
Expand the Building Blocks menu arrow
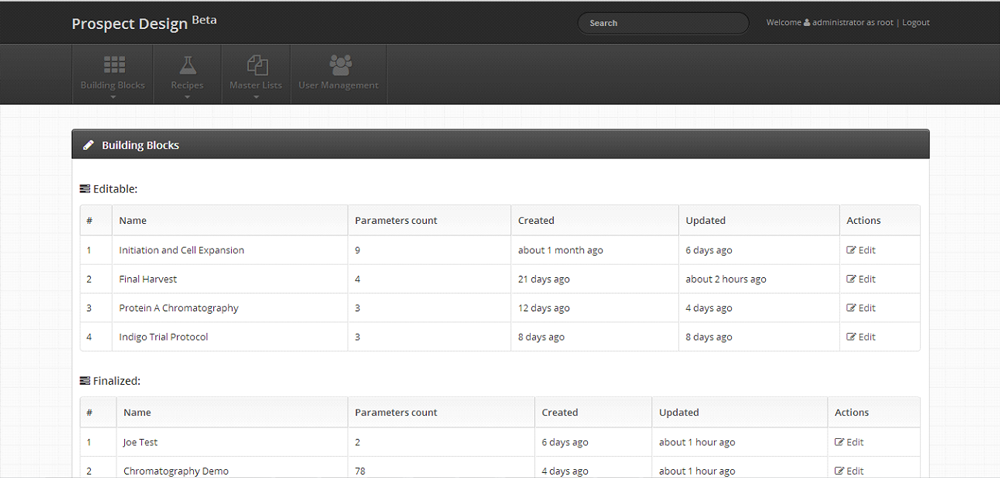click(113, 97)
